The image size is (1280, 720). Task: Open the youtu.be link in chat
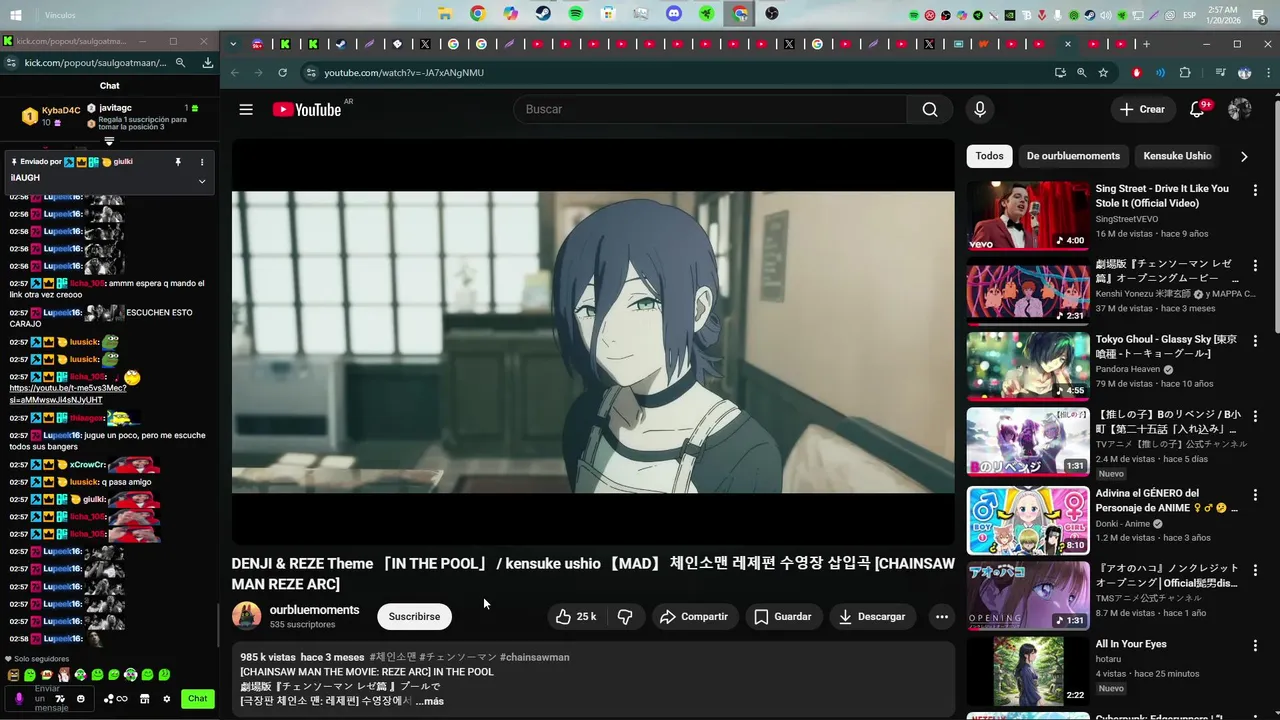tap(68, 394)
